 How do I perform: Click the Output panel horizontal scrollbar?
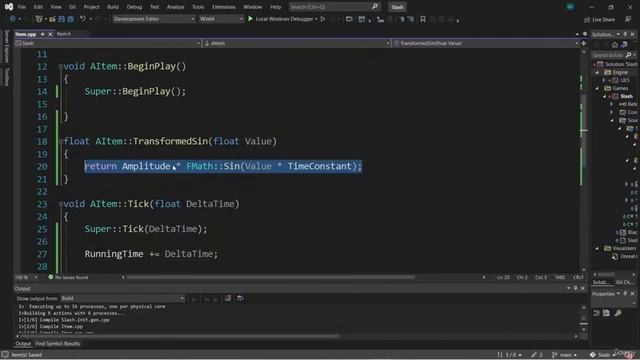[180, 336]
